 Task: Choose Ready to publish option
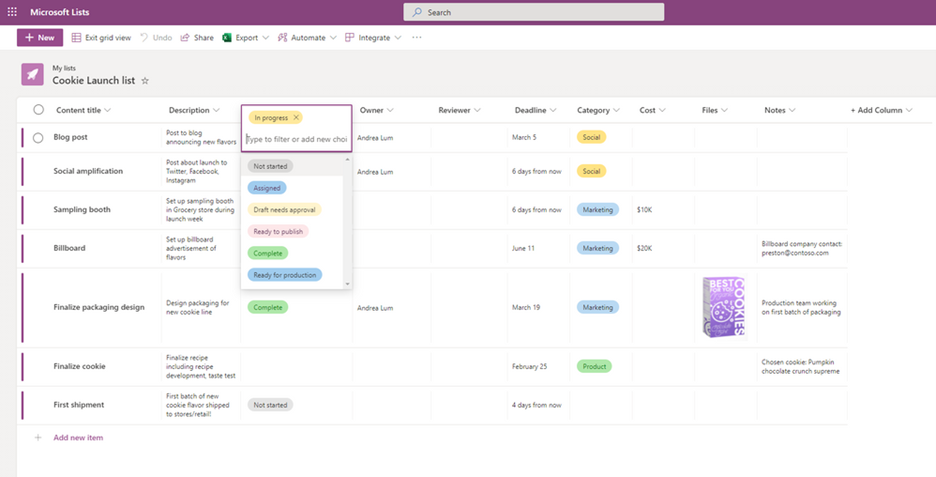(278, 232)
